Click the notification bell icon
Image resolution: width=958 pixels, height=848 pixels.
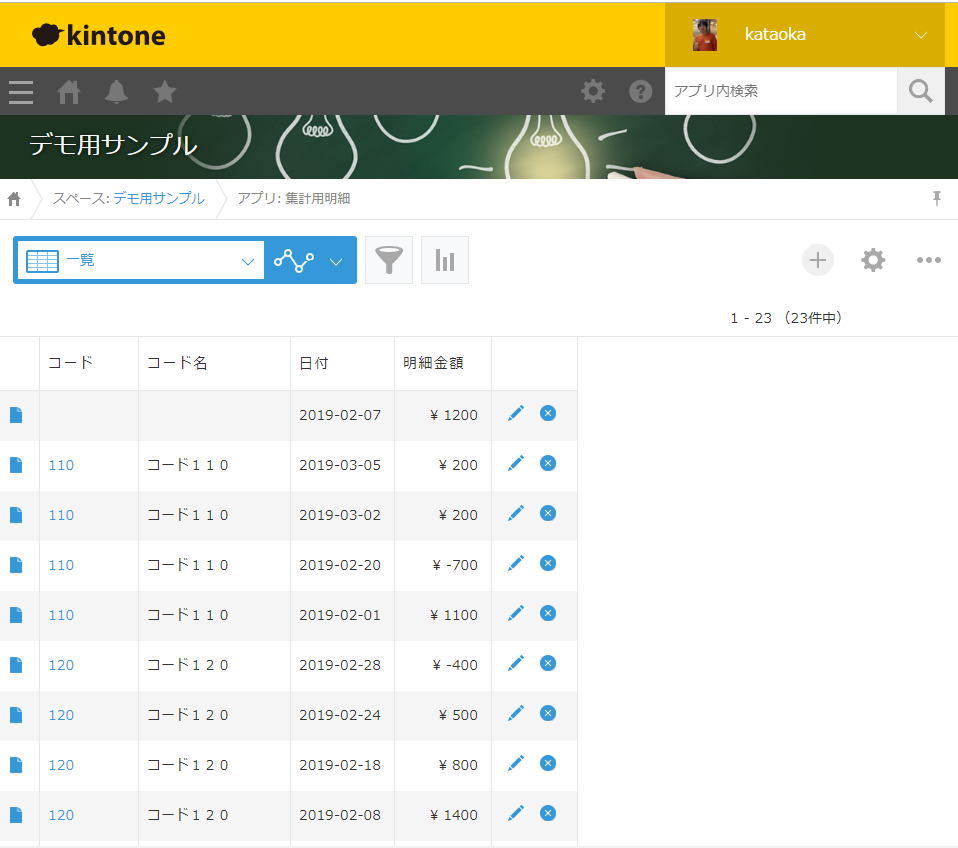click(116, 91)
